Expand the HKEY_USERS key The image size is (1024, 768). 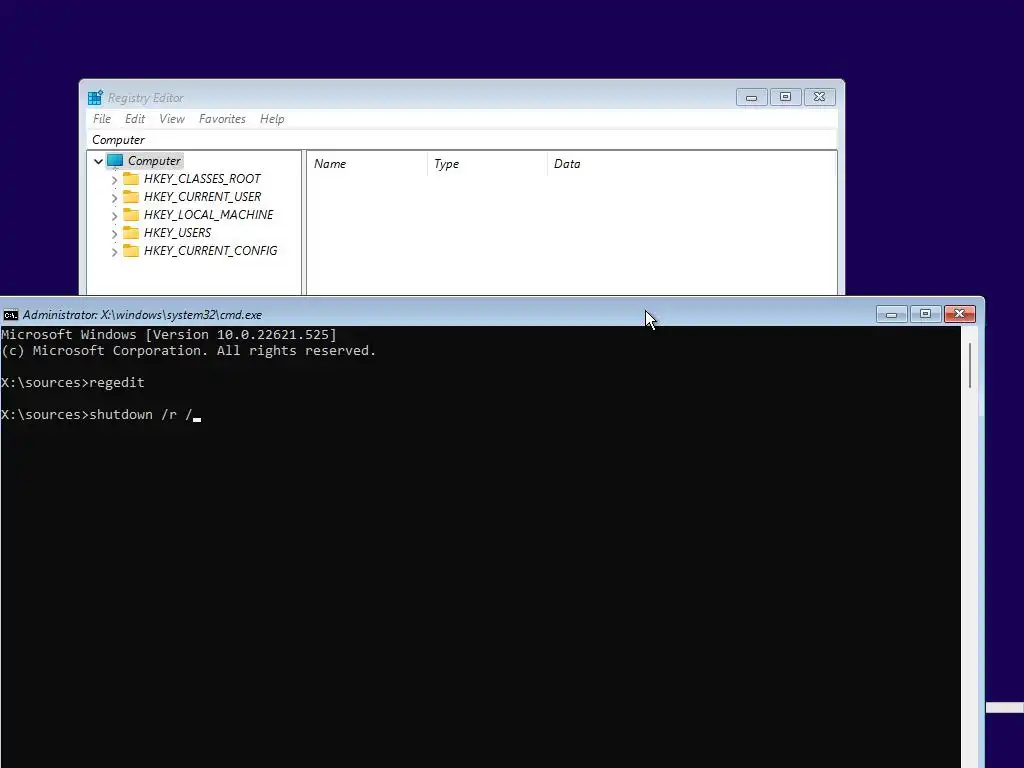click(x=114, y=233)
